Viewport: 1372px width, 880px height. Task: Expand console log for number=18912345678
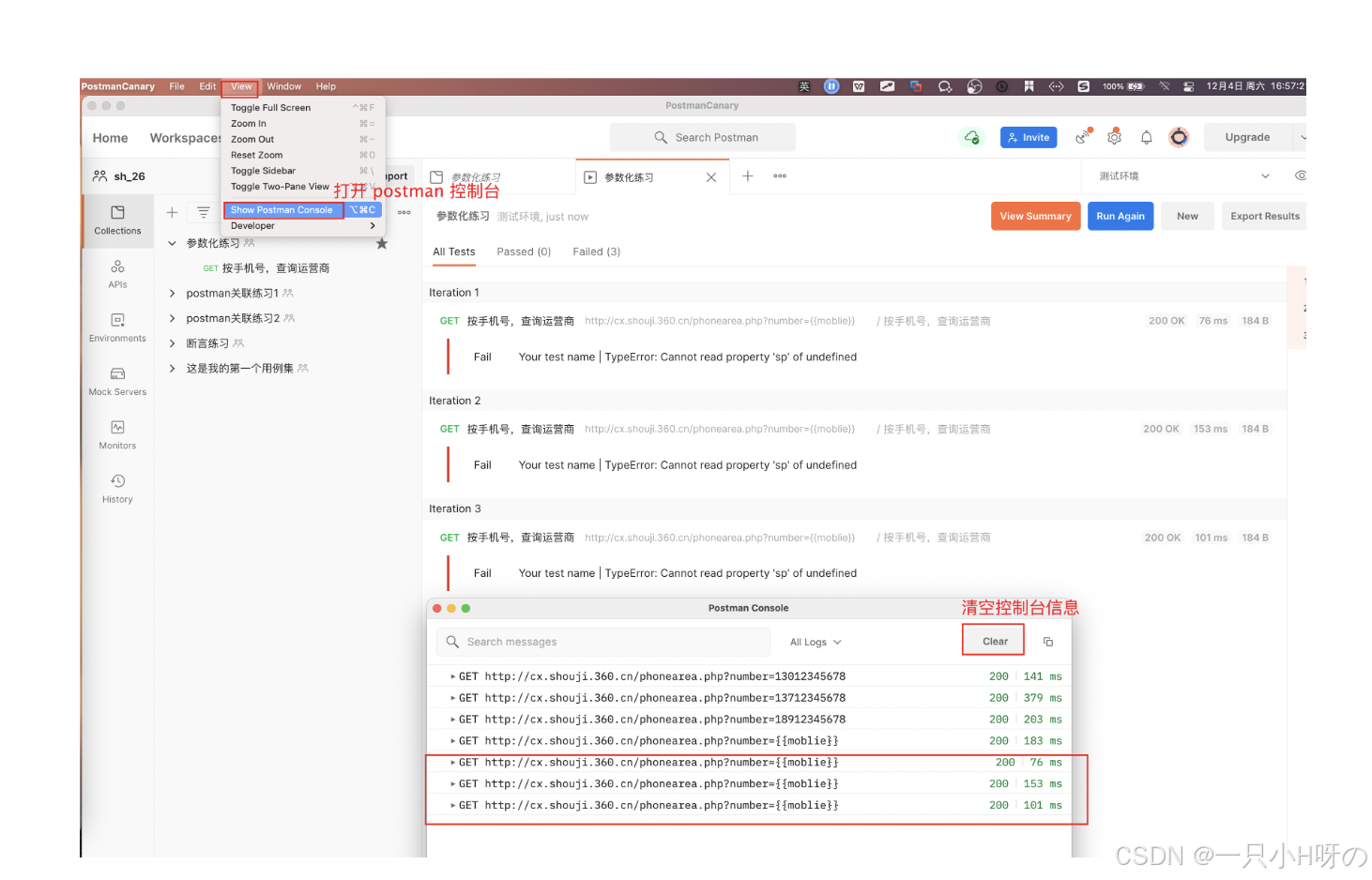coord(453,720)
